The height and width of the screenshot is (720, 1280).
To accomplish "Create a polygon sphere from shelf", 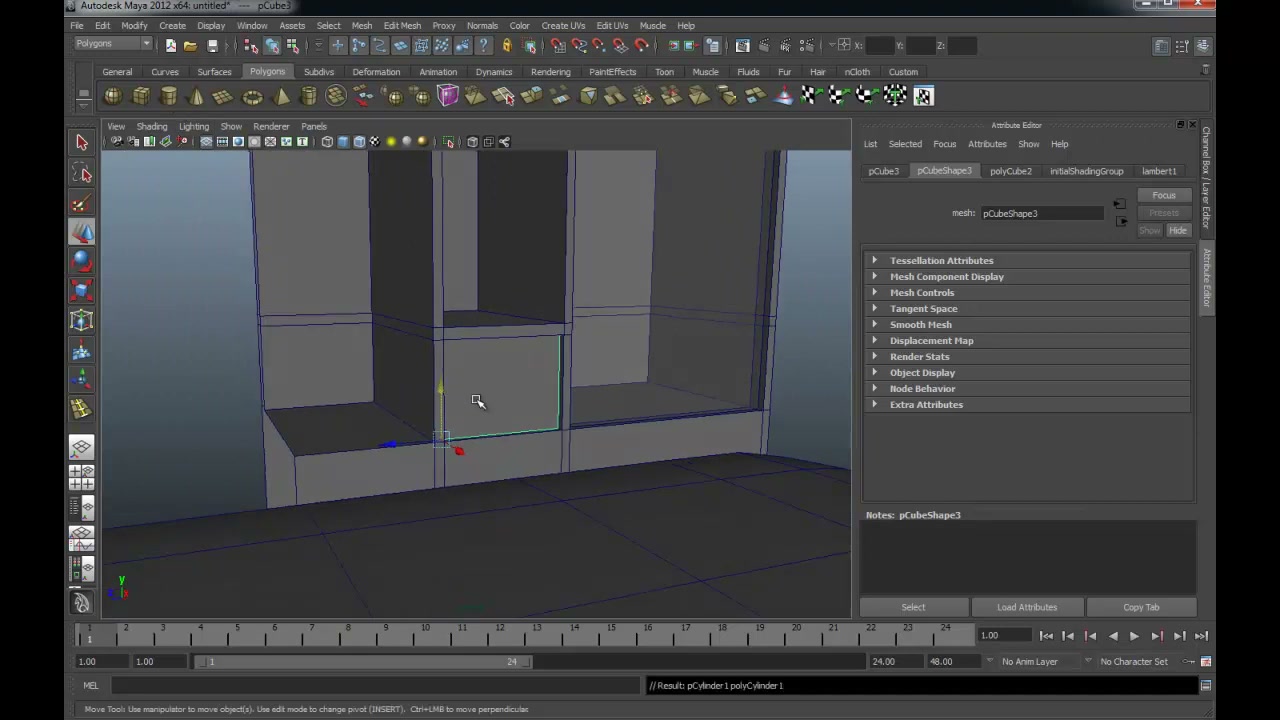I will click(x=113, y=96).
